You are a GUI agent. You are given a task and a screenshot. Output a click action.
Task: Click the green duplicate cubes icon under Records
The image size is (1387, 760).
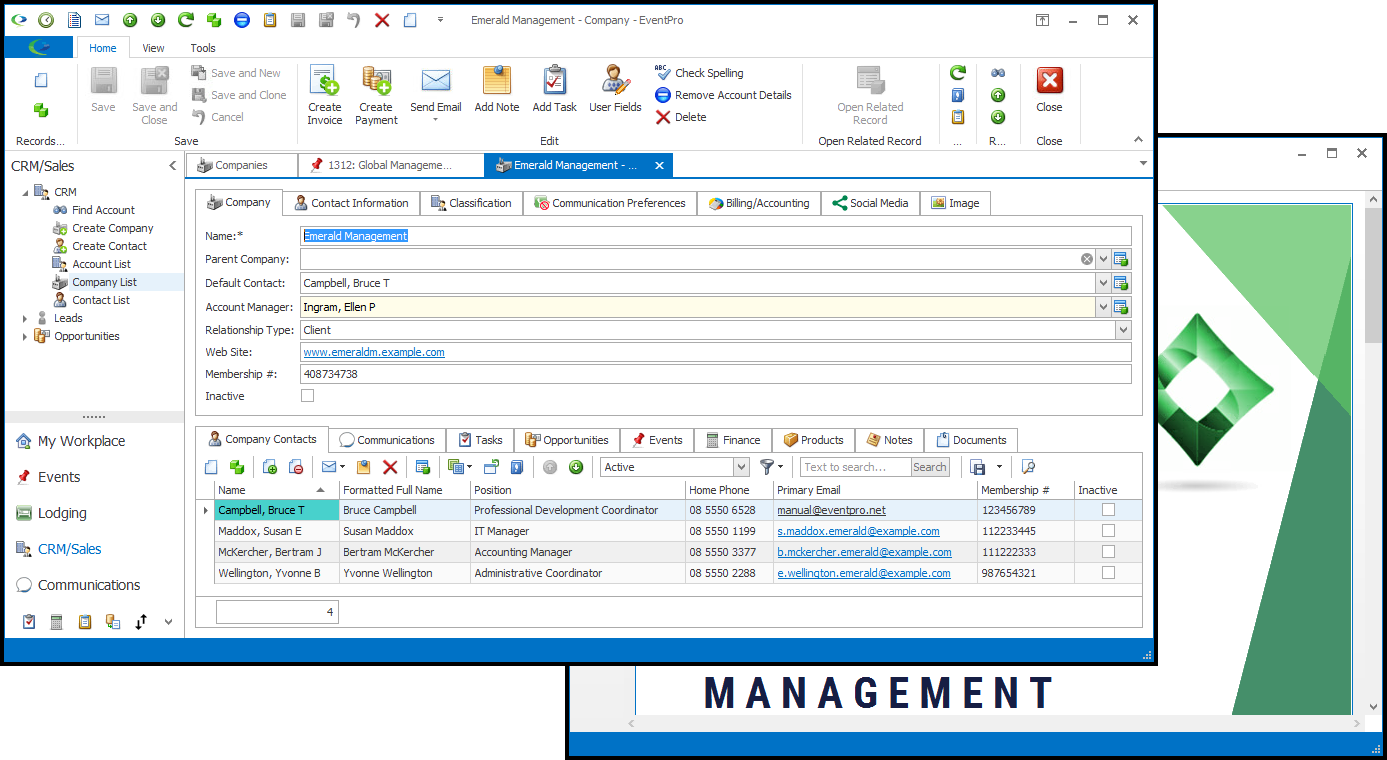41,110
